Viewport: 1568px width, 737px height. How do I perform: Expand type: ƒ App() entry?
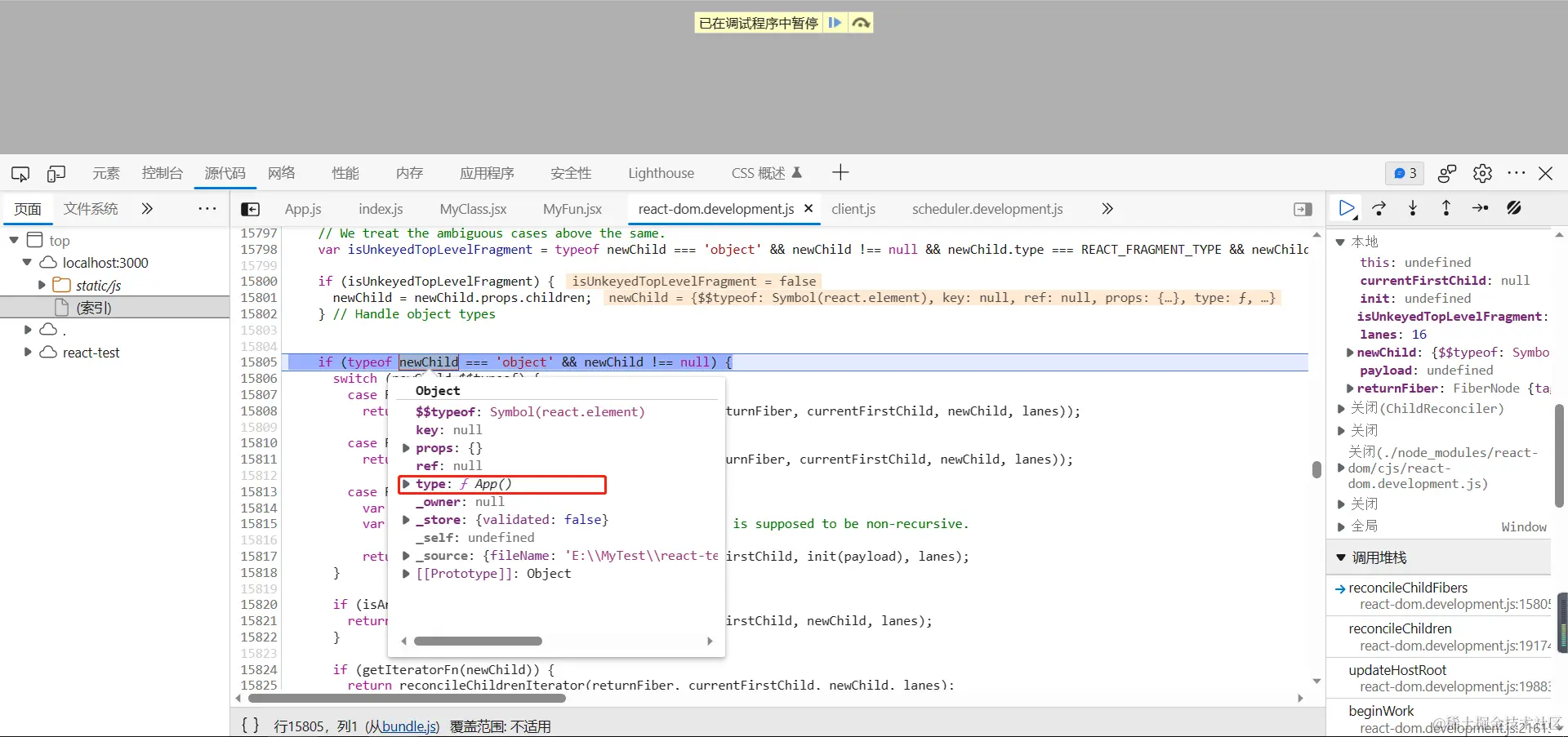click(x=406, y=484)
